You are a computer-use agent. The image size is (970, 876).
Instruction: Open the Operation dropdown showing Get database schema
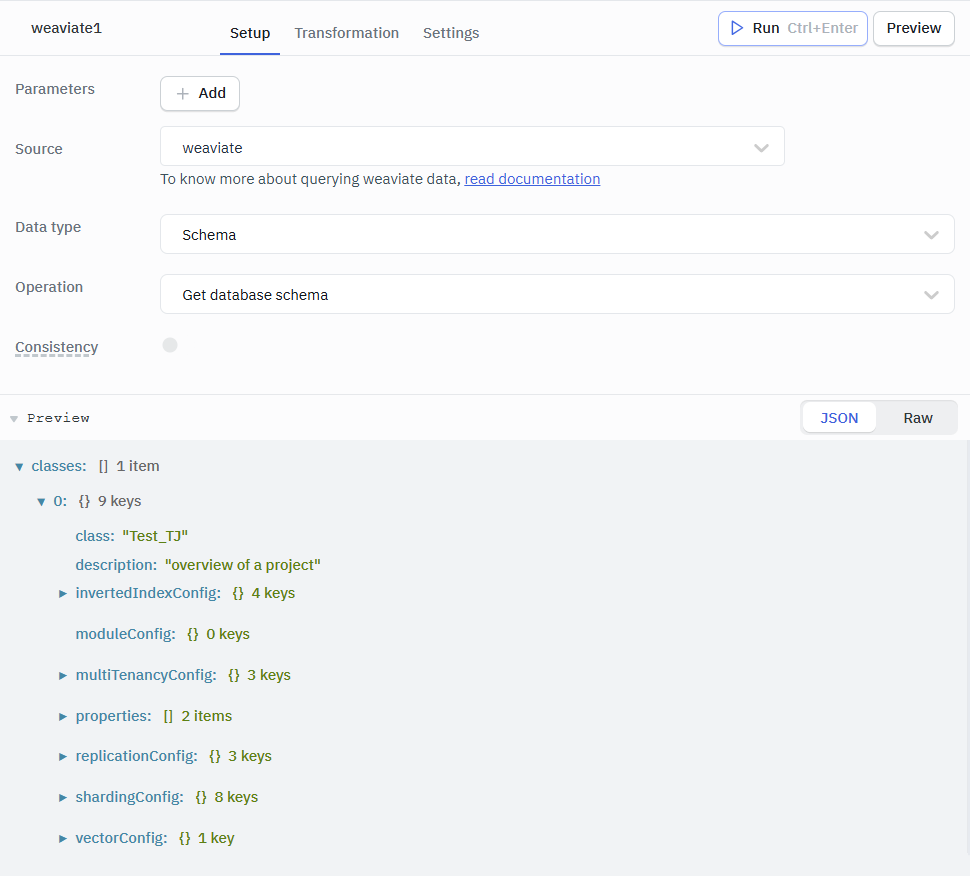[x=557, y=294]
